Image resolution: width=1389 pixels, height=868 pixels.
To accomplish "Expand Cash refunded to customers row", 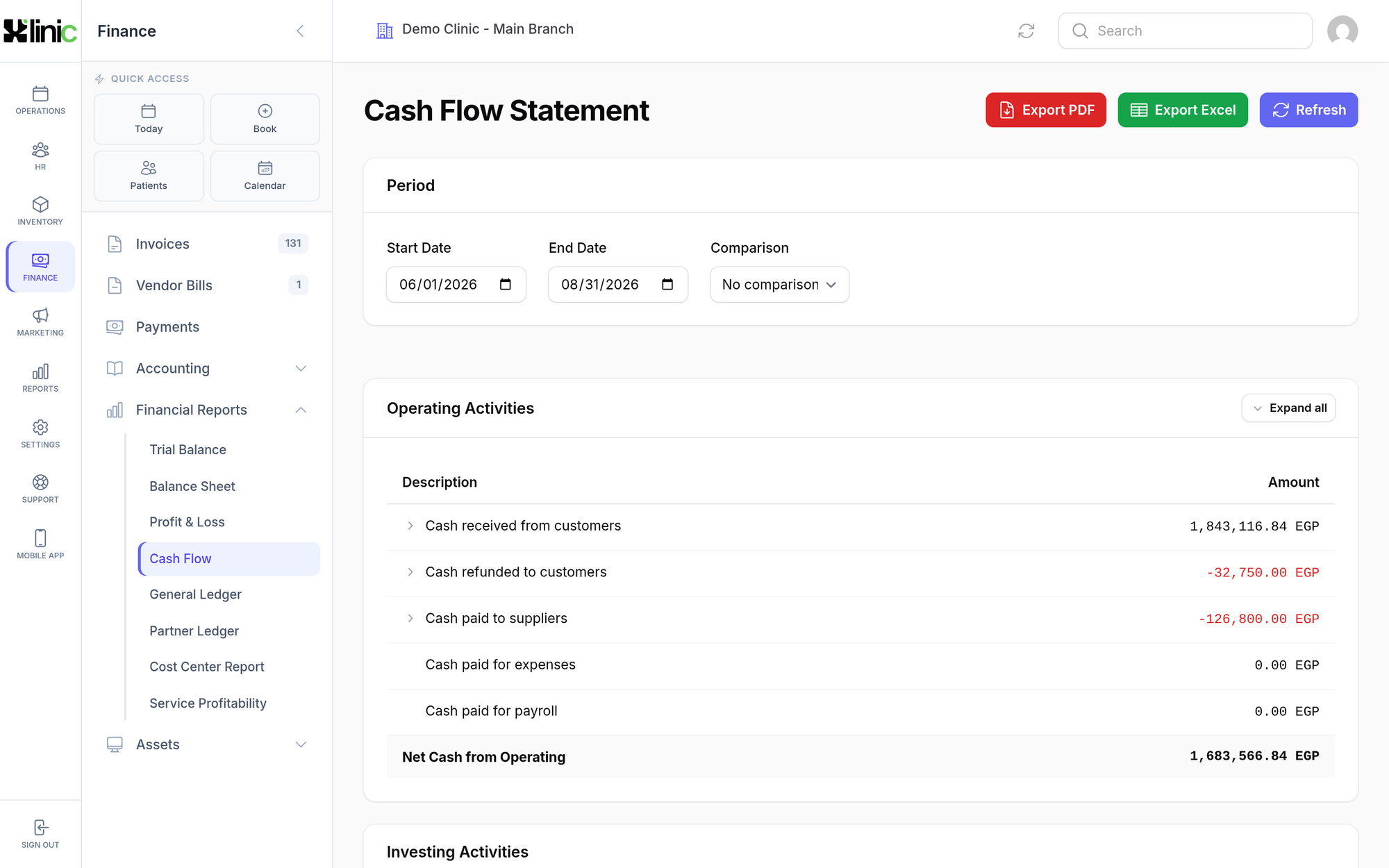I will 410,572.
